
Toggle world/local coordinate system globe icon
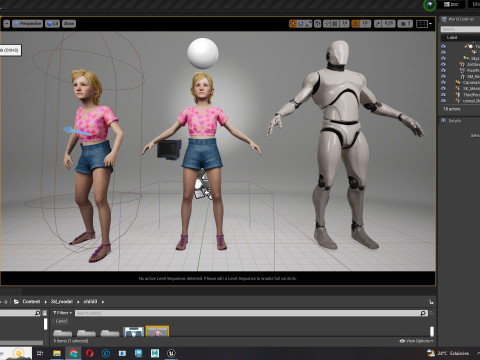tap(318, 24)
